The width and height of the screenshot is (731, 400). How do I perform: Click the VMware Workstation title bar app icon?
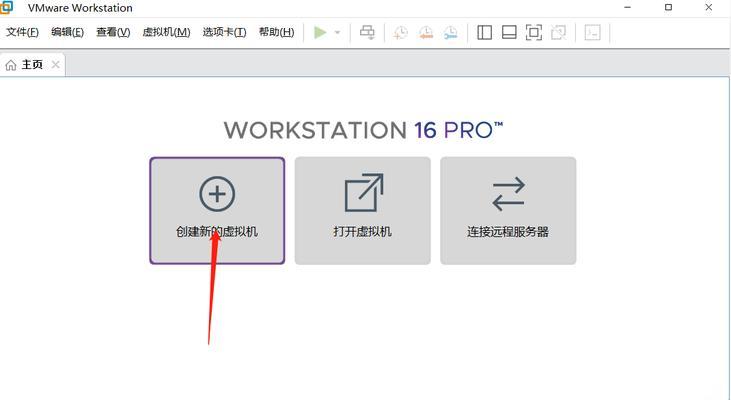coord(7,7)
